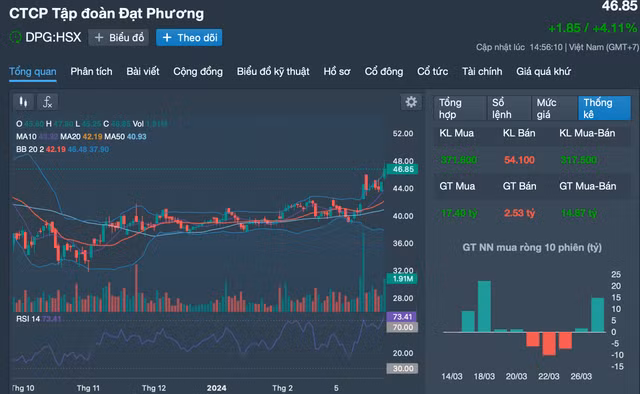This screenshot has height=394, width=640.
Task: Click the Thg 12 timeline label
Action: [154, 388]
